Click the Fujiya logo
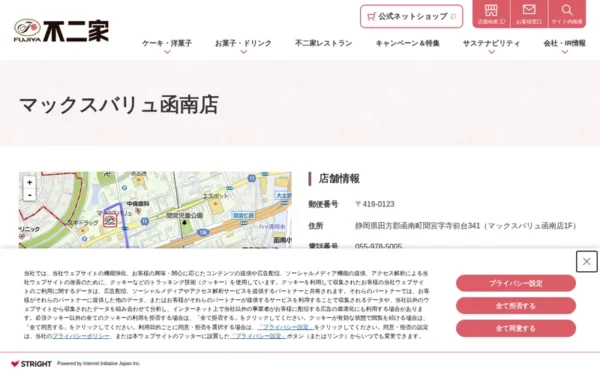 click(61, 31)
